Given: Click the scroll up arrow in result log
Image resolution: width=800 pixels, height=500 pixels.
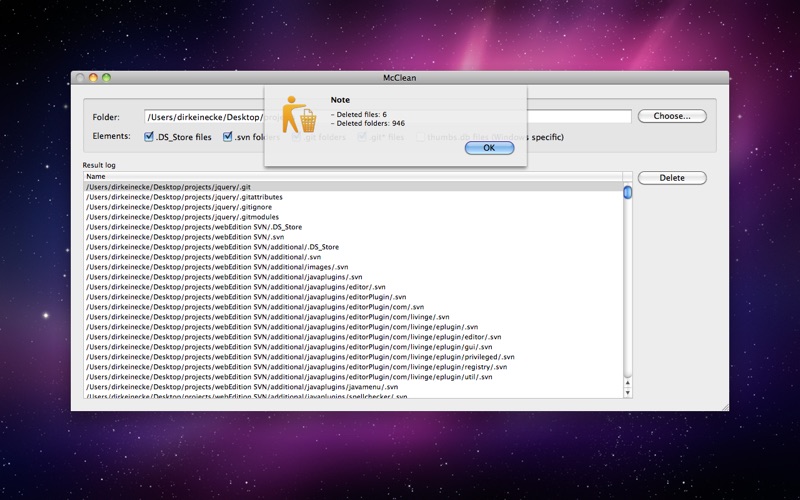Looking at the screenshot, I should point(628,383).
